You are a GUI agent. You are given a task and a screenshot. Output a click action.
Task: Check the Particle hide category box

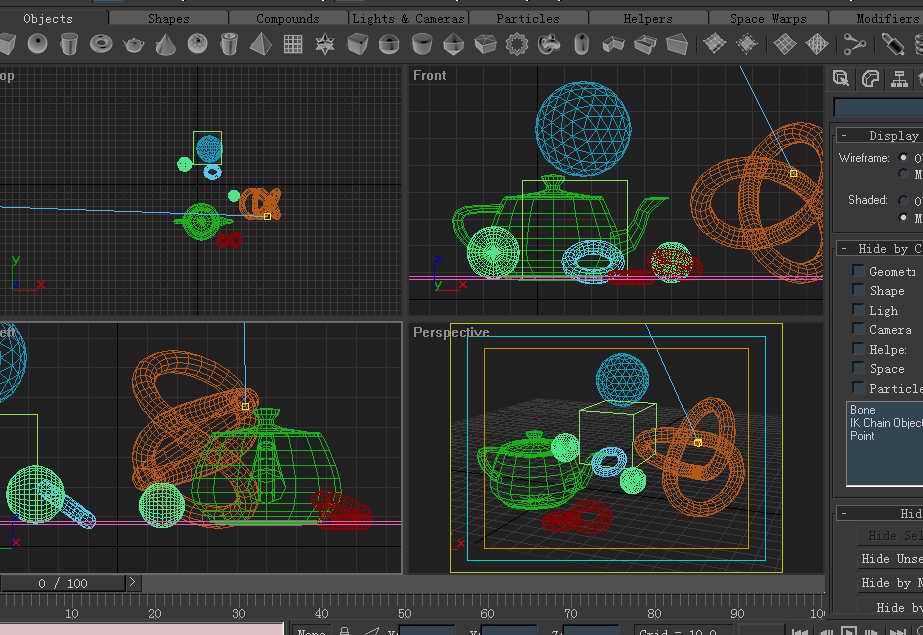click(858, 387)
